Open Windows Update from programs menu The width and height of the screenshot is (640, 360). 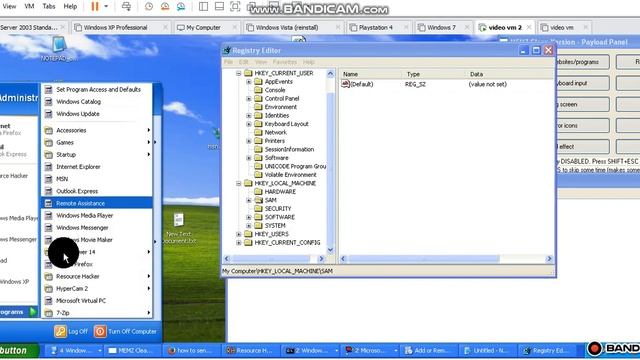click(x=97, y=114)
